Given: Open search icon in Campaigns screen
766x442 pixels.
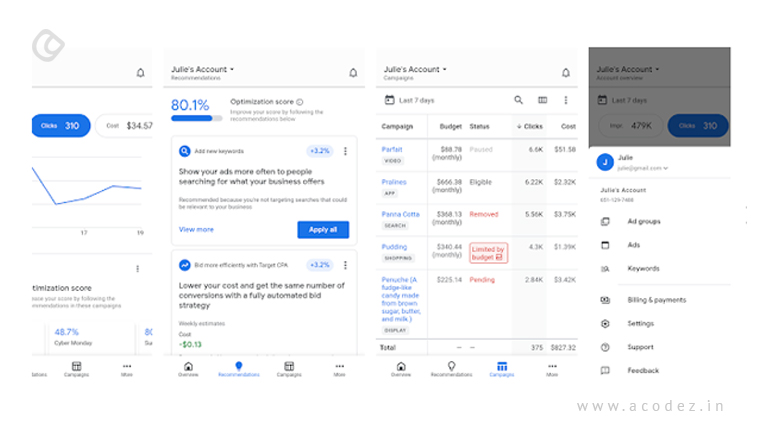Looking at the screenshot, I should [x=518, y=100].
